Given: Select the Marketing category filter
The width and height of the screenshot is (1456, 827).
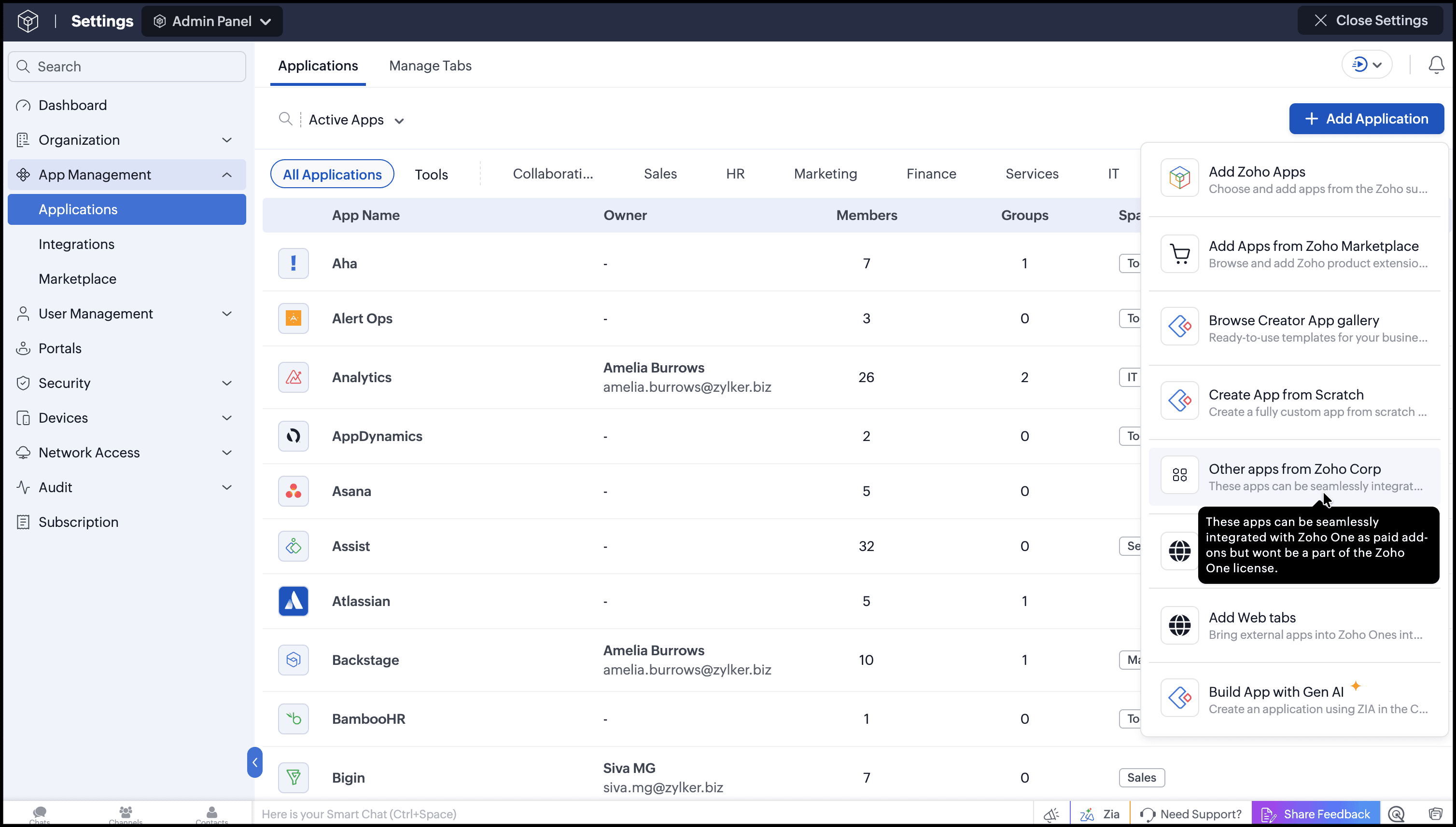Looking at the screenshot, I should [x=825, y=174].
